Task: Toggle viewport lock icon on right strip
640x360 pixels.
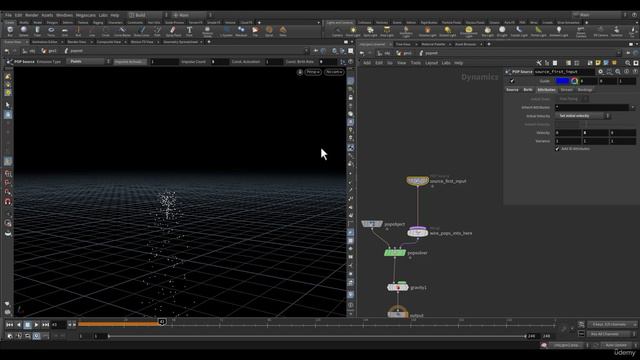Action: tap(351, 98)
